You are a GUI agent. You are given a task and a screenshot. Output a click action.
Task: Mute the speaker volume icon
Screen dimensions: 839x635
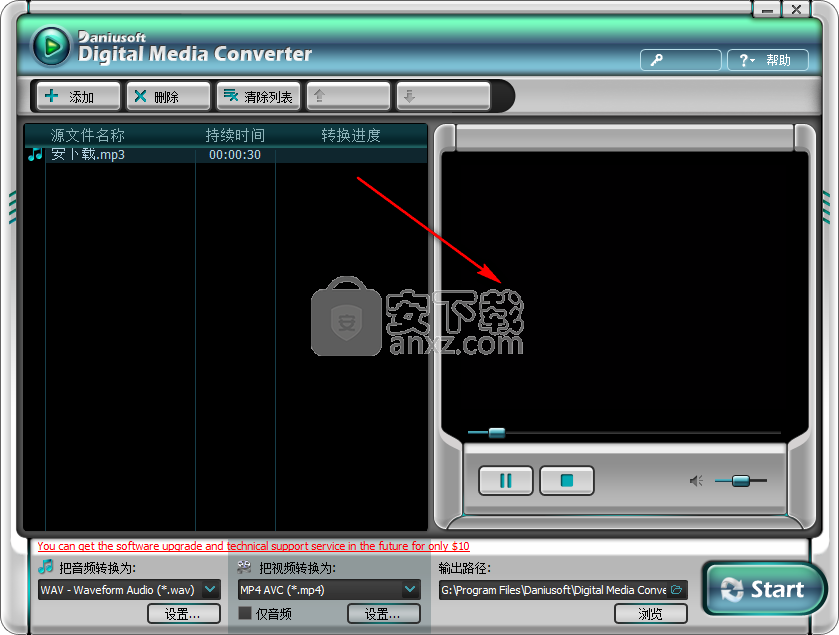696,481
